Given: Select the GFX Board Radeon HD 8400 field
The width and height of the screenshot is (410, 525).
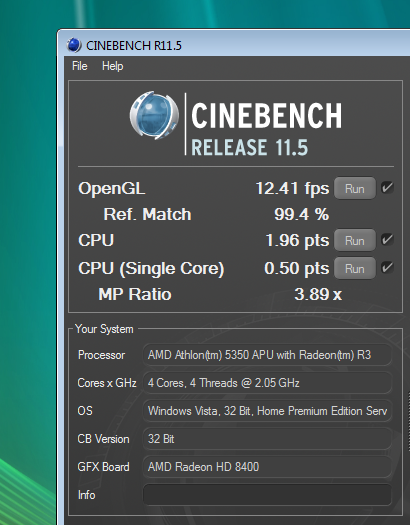Looking at the screenshot, I should point(267,467).
